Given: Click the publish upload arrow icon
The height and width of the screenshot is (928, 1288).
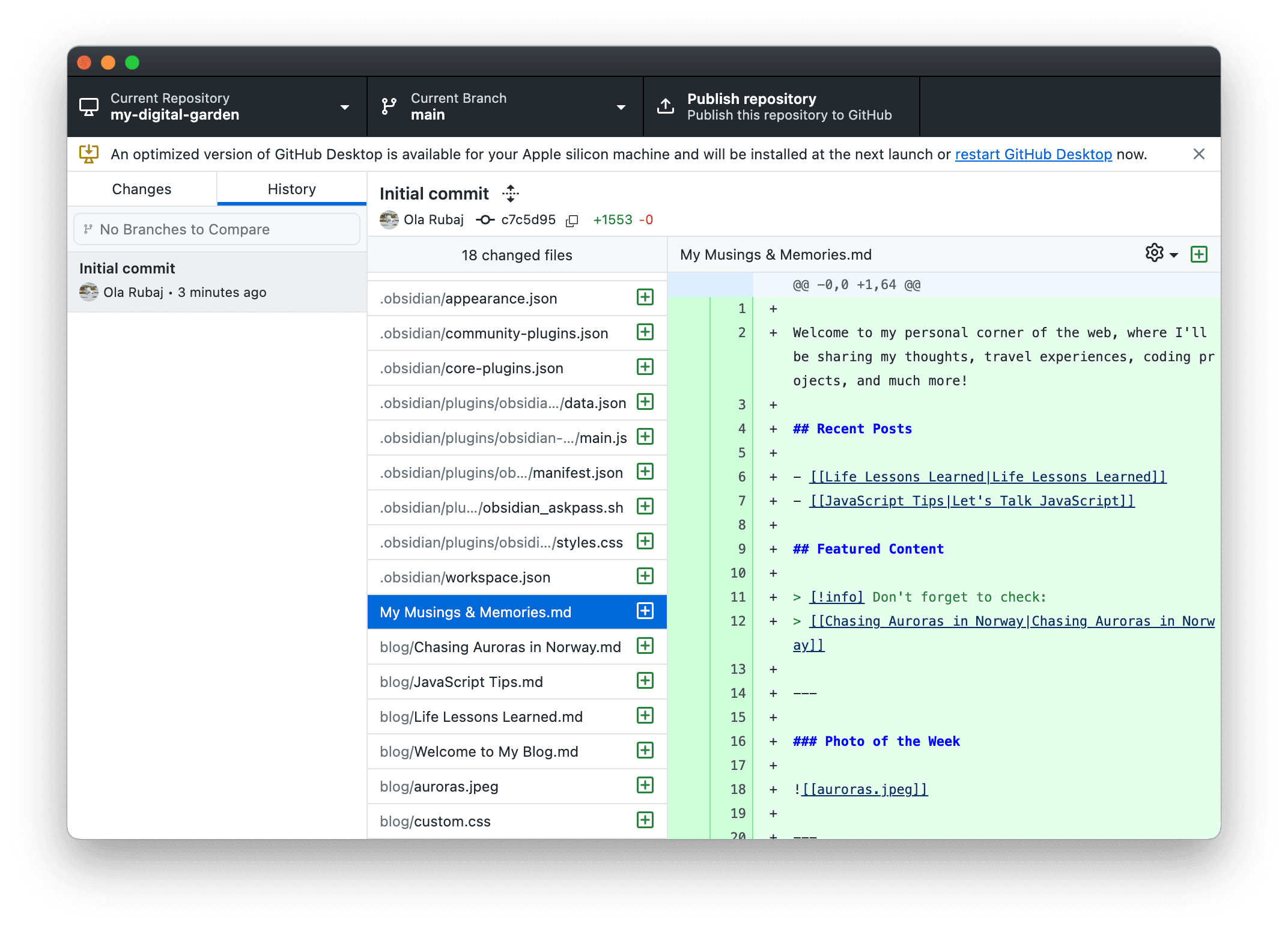Looking at the screenshot, I should click(666, 106).
